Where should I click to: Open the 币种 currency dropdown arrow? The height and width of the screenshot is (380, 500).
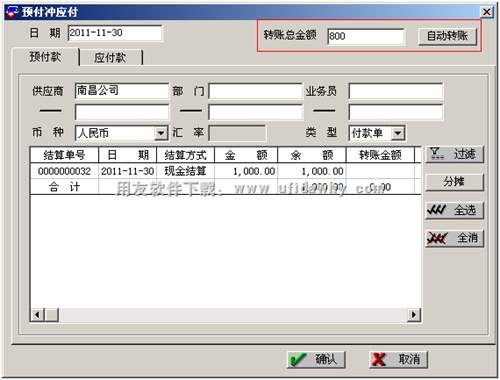click(x=161, y=133)
